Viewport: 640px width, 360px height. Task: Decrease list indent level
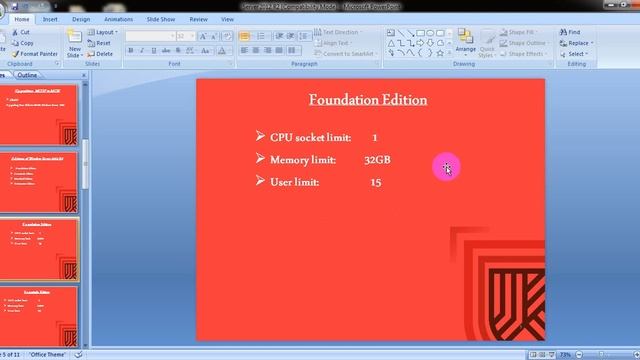[280, 36]
